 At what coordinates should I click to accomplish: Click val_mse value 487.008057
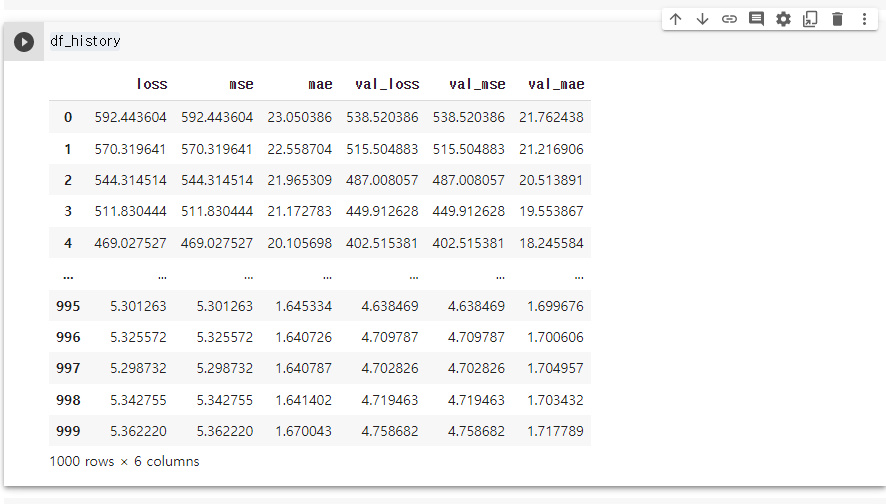pos(468,180)
